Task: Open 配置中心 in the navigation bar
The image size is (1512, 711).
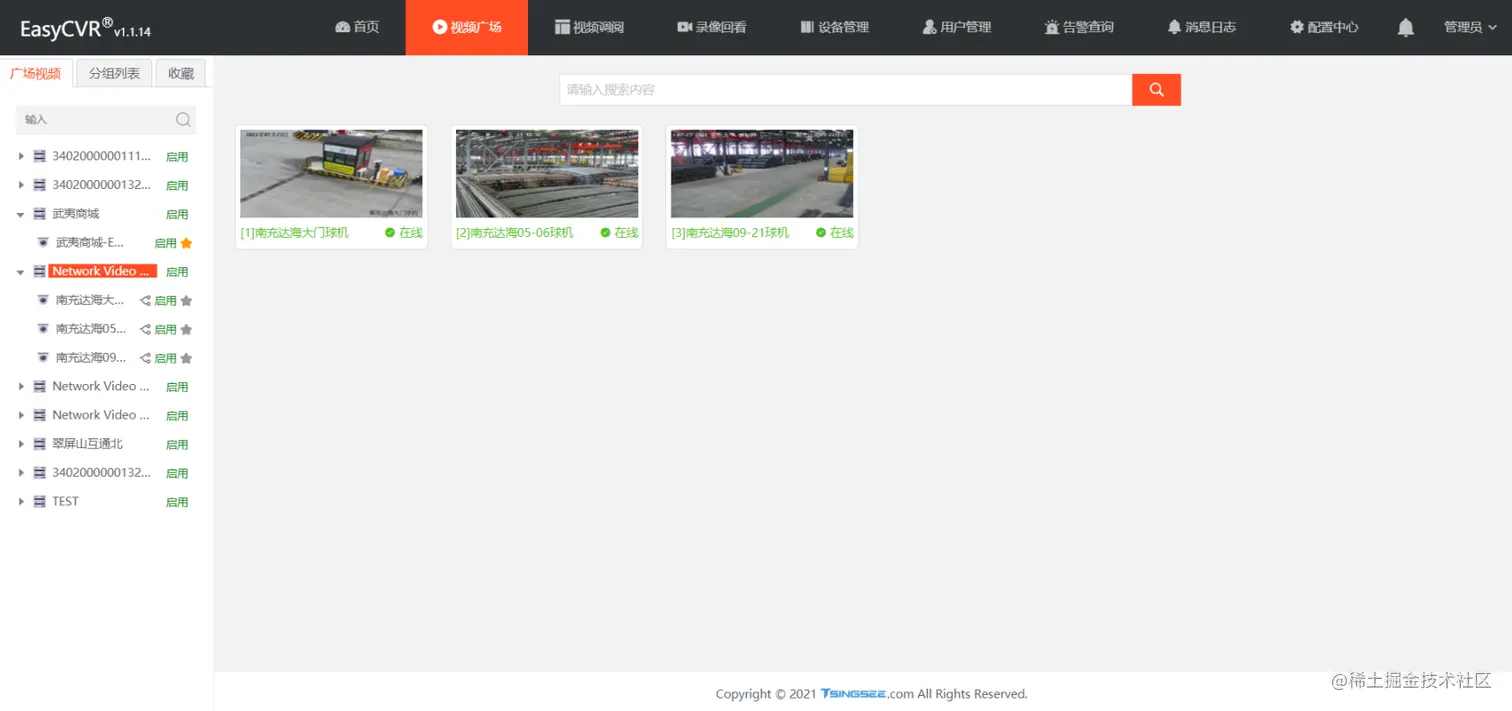Action: (1324, 28)
